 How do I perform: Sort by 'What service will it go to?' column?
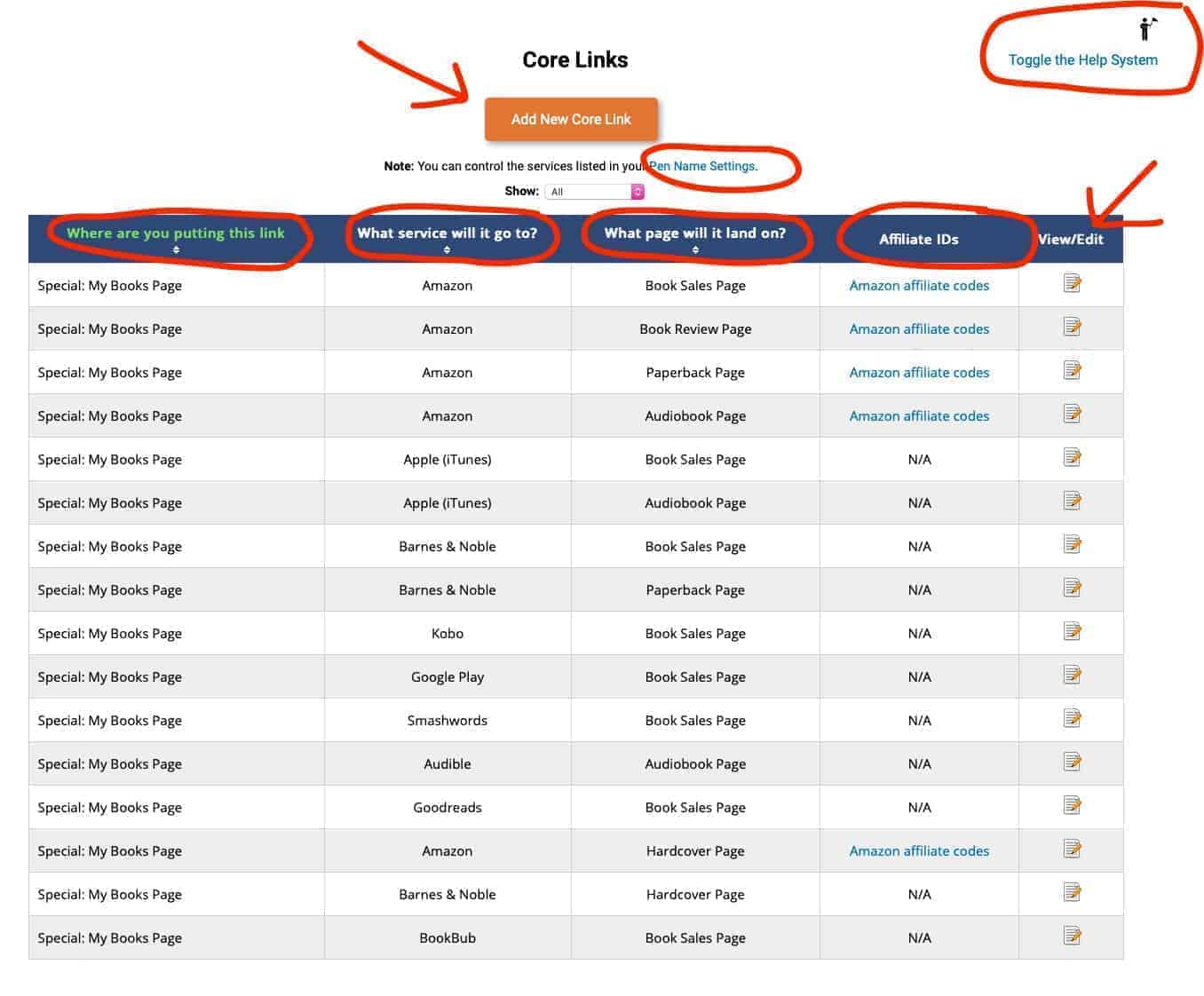[x=447, y=239]
